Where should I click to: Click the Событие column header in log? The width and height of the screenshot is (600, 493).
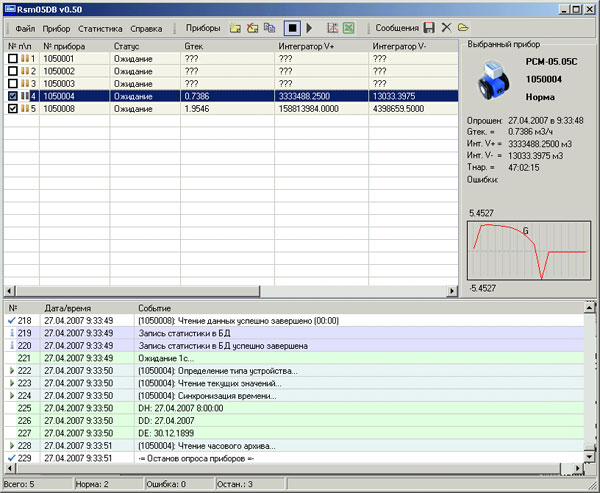(155, 307)
